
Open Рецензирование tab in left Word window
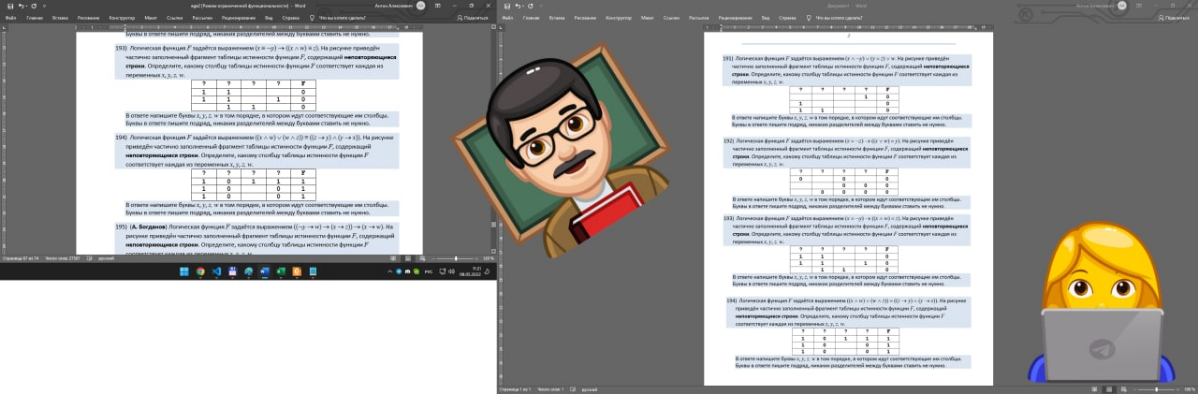click(238, 18)
